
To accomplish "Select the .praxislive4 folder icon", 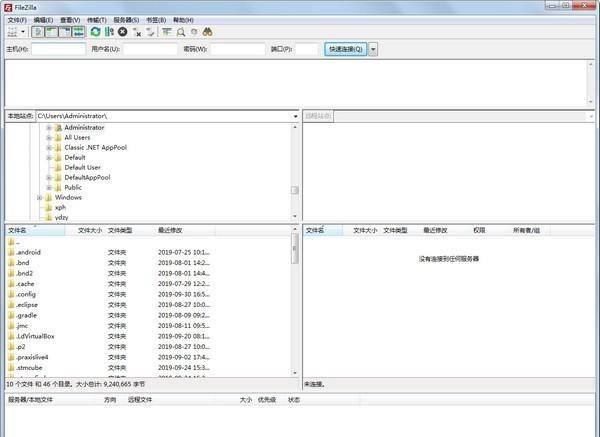I will tap(11, 357).
